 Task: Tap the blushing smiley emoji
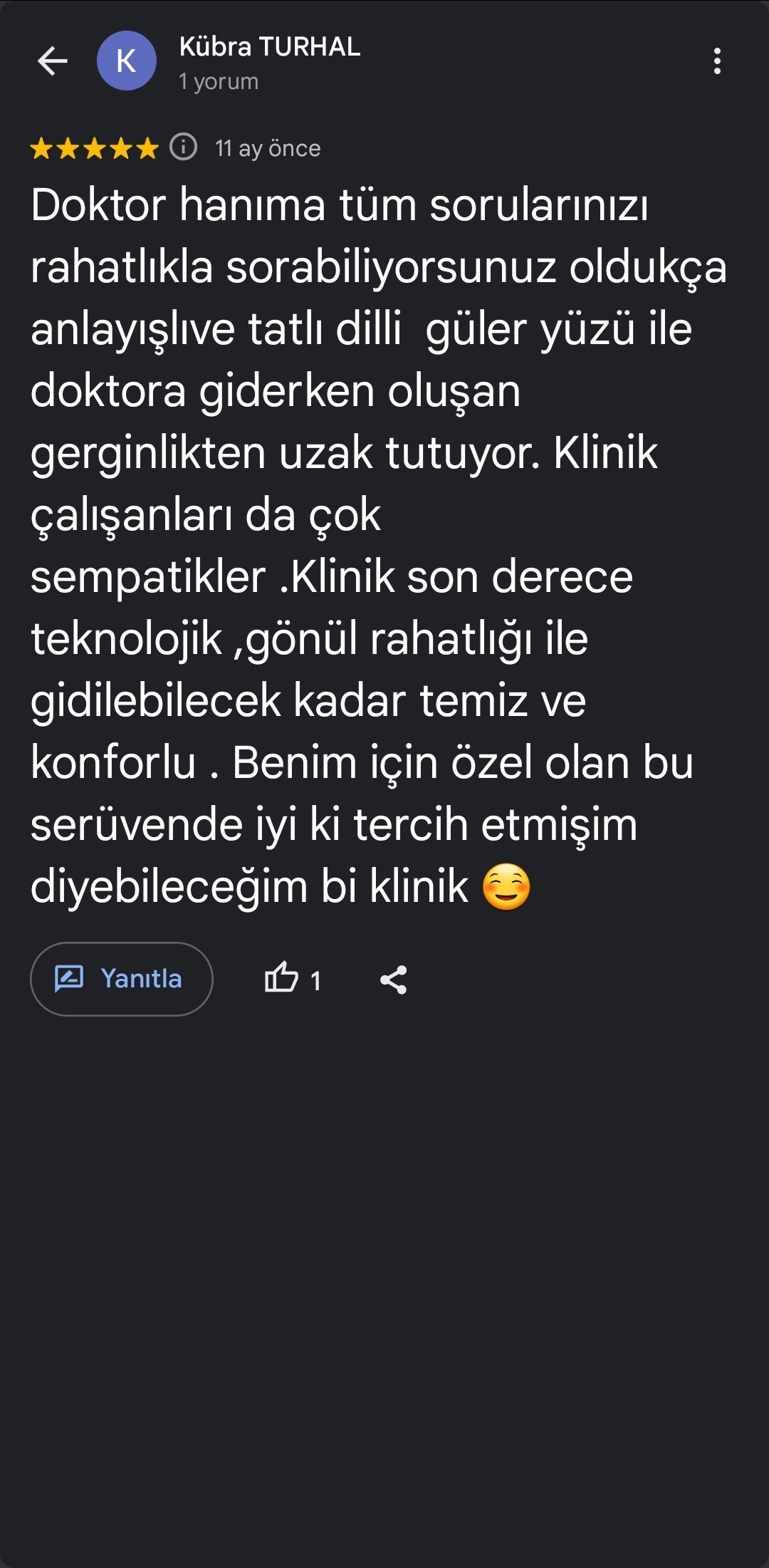click(x=506, y=887)
